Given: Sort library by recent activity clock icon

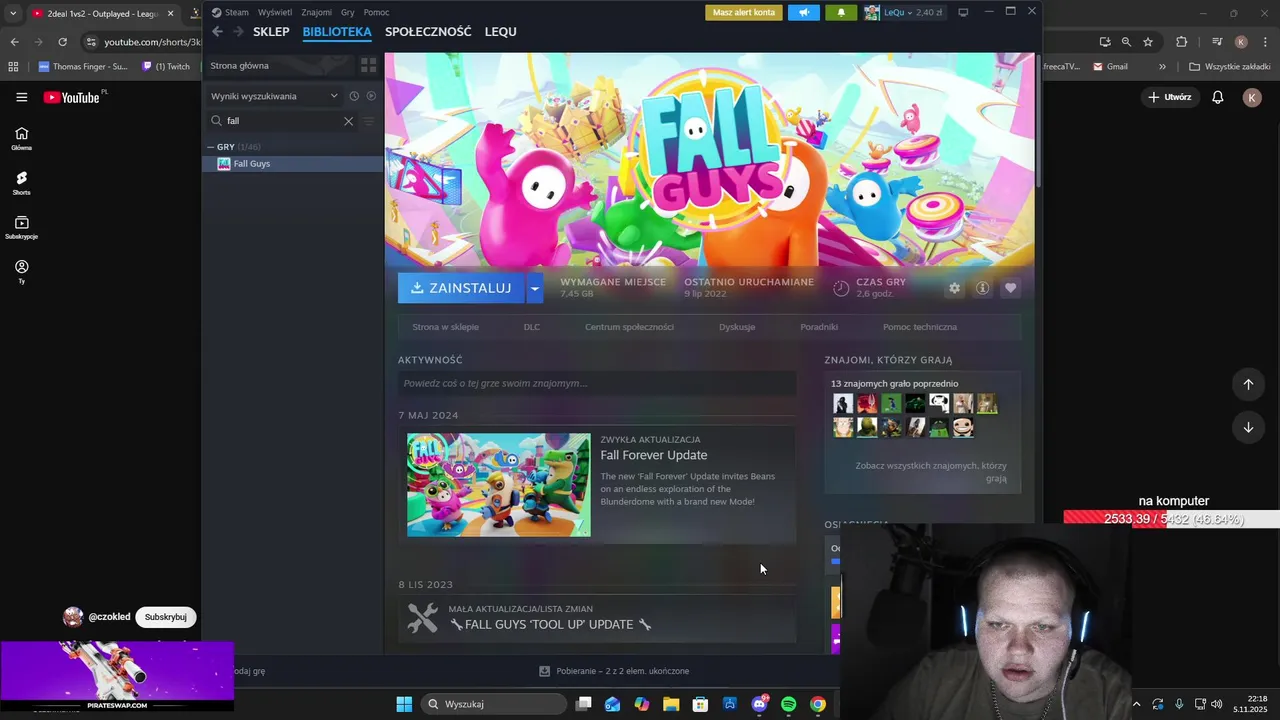Looking at the screenshot, I should pyautogui.click(x=354, y=96).
